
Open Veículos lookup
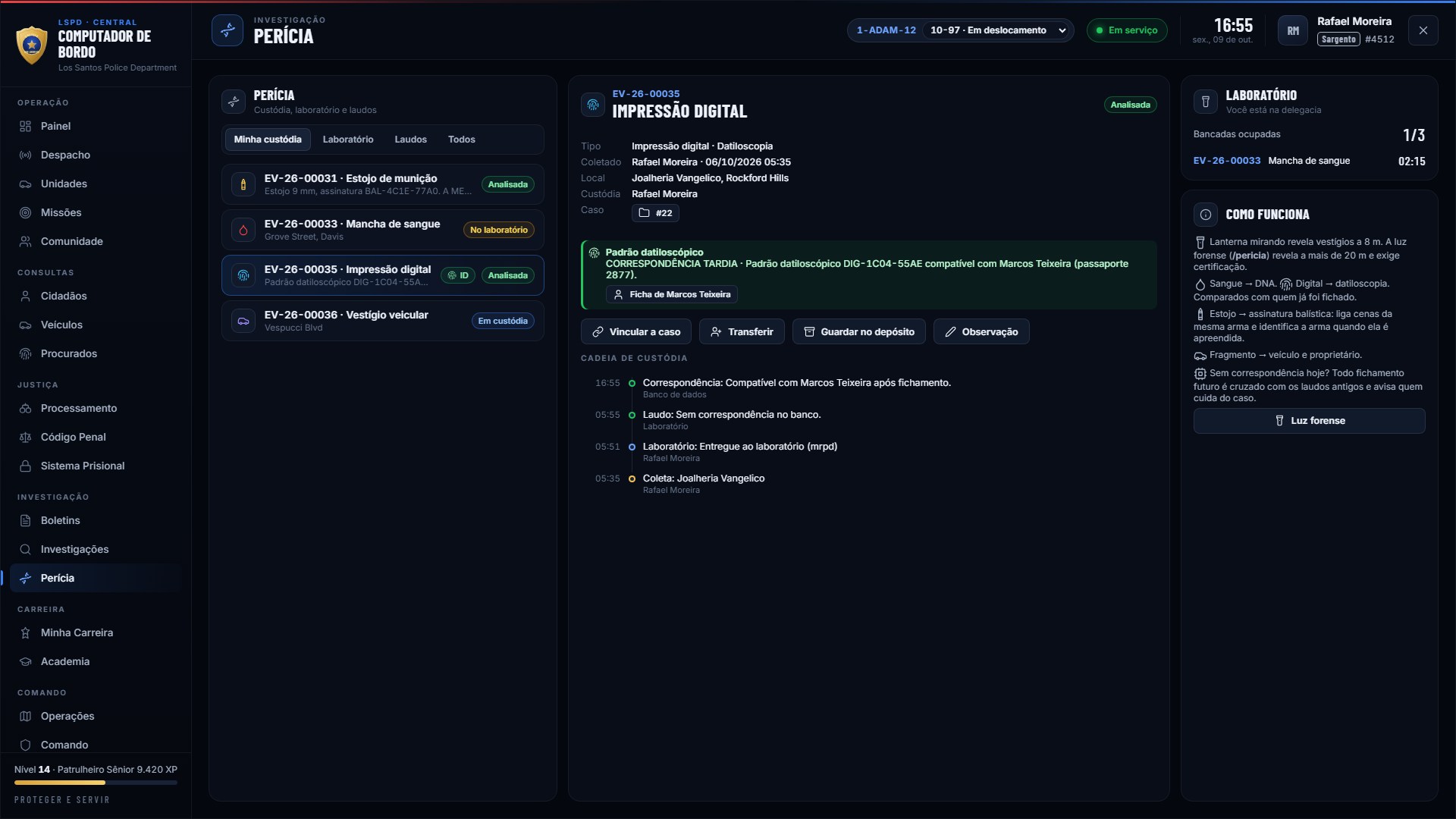click(96, 325)
